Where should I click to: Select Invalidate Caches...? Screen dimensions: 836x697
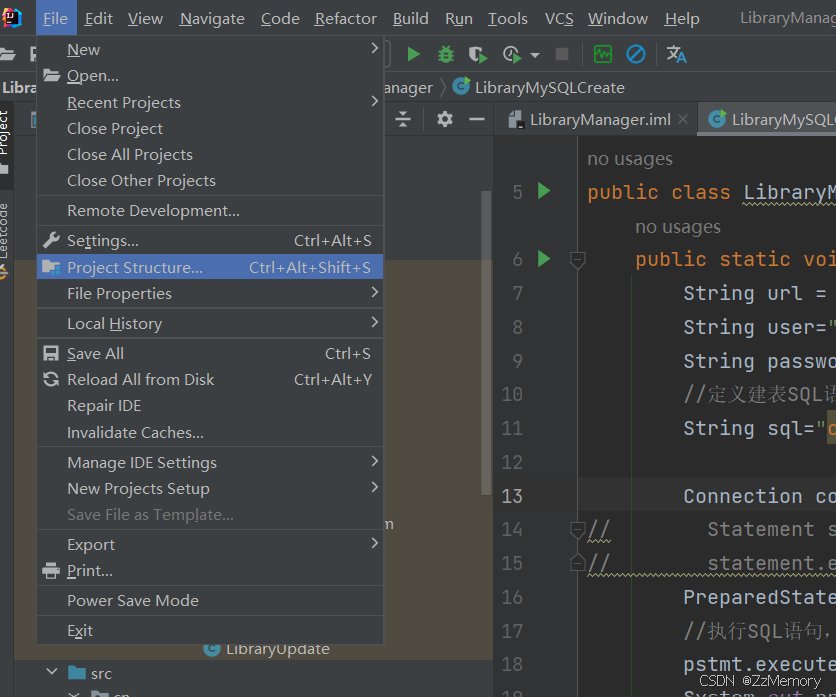(210, 432)
